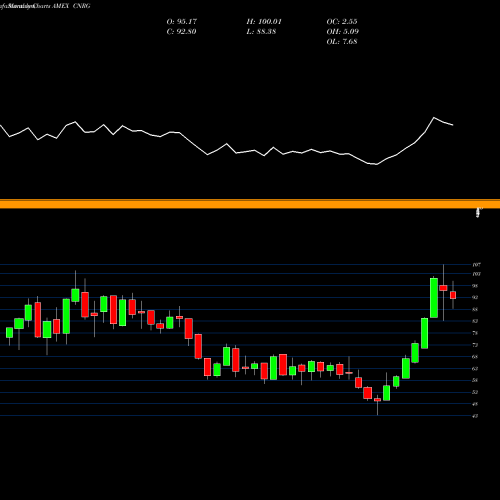The height and width of the screenshot is (500, 500).
Task: Click the 48 price axis label
Action: pos(475,404)
